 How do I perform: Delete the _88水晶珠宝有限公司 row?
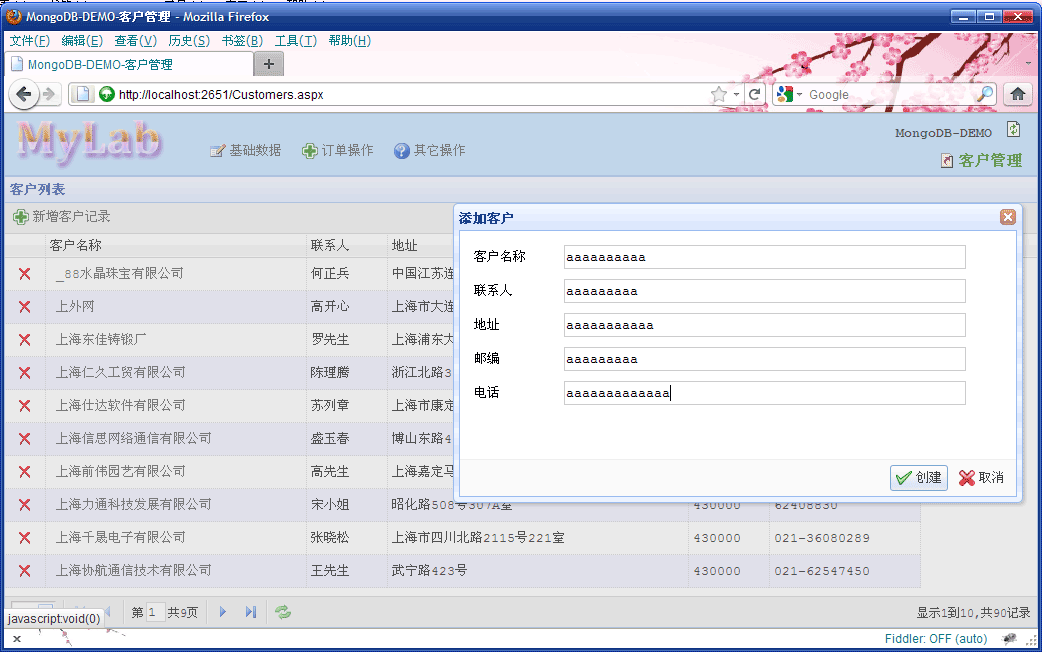(x=25, y=273)
